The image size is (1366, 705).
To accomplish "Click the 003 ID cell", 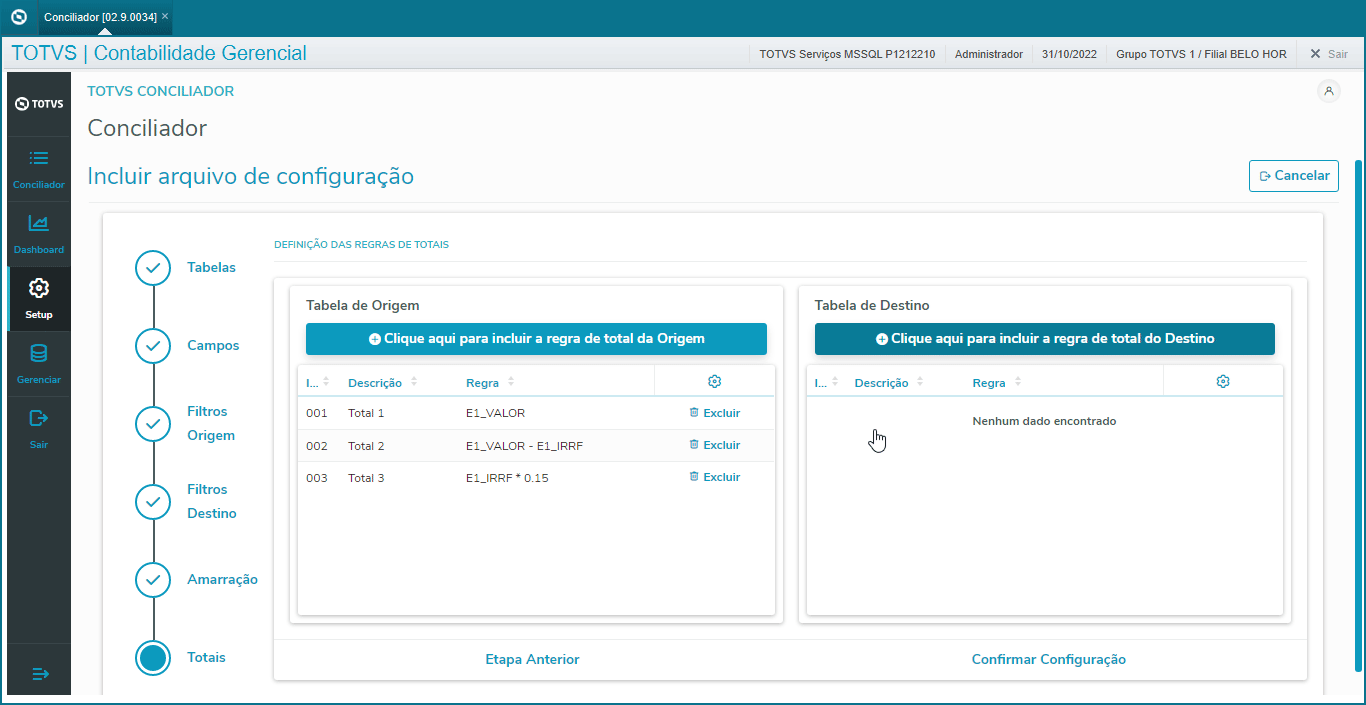I will click(x=317, y=478).
